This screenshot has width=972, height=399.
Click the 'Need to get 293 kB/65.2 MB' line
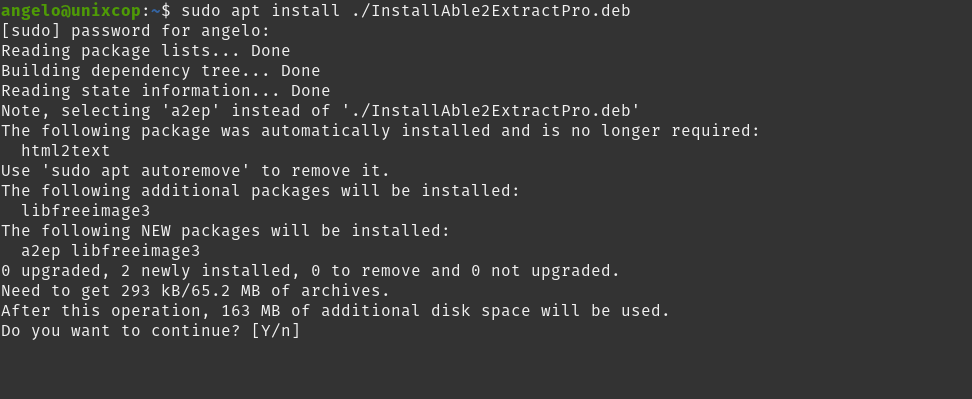point(196,291)
